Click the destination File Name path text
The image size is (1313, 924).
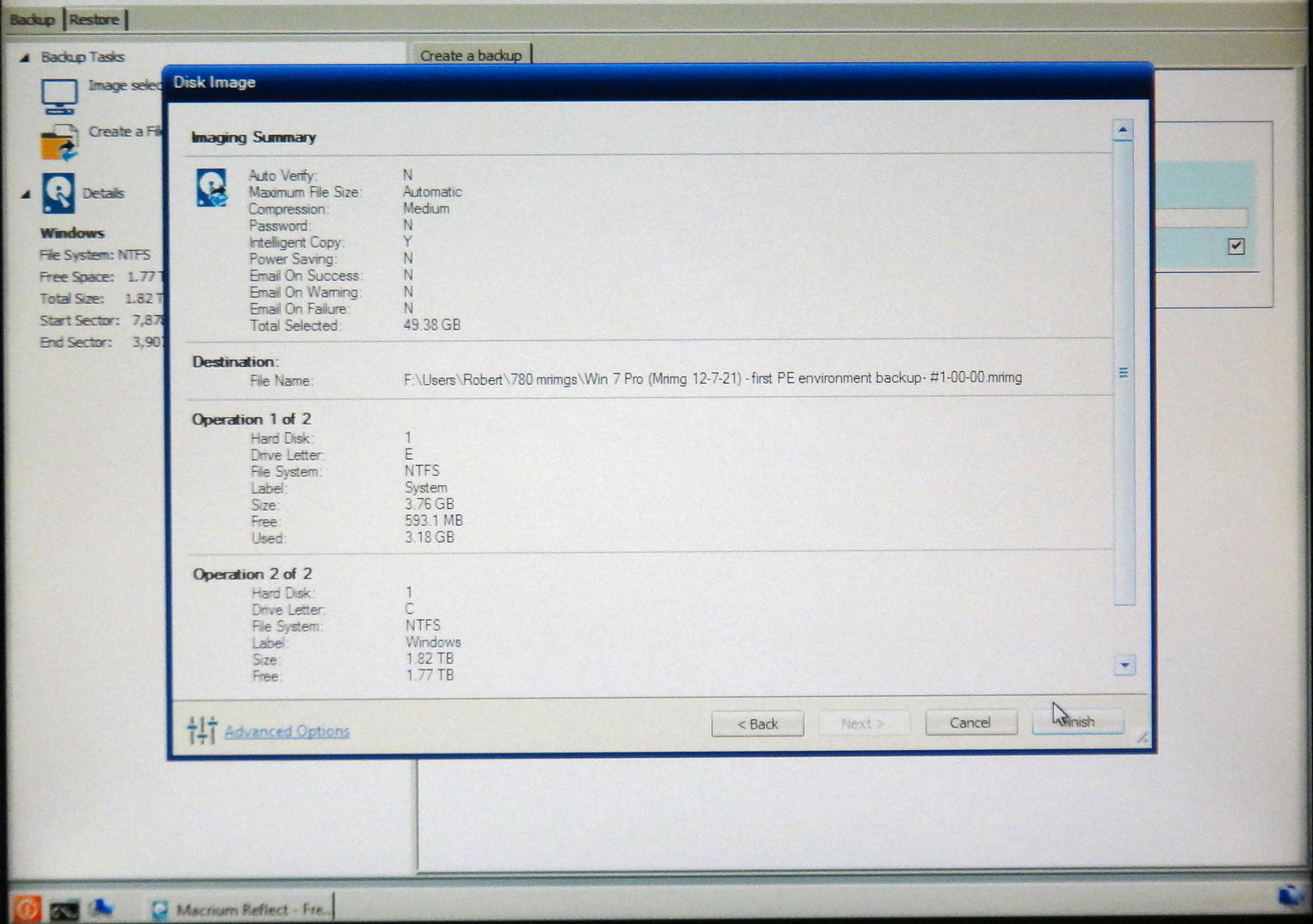[x=713, y=378]
